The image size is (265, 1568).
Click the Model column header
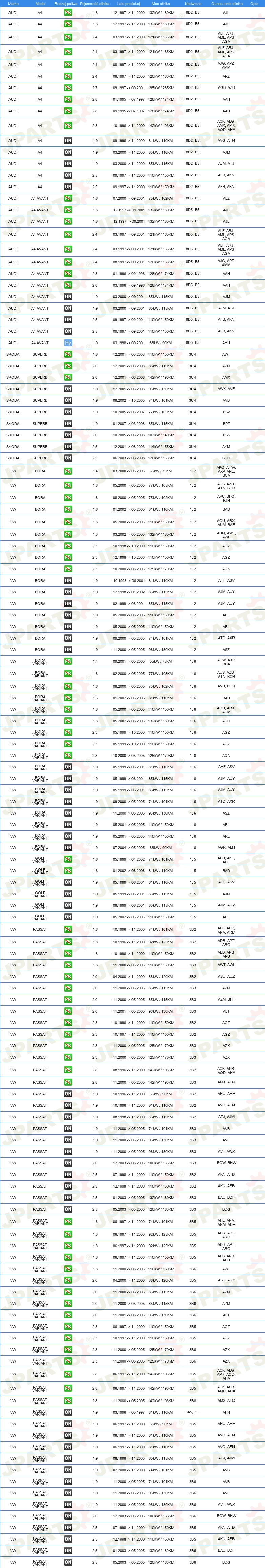coord(40,4)
